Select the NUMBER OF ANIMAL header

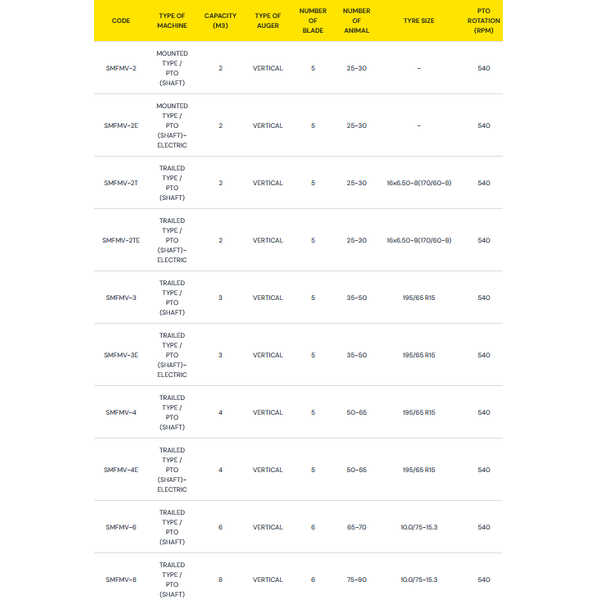point(357,21)
